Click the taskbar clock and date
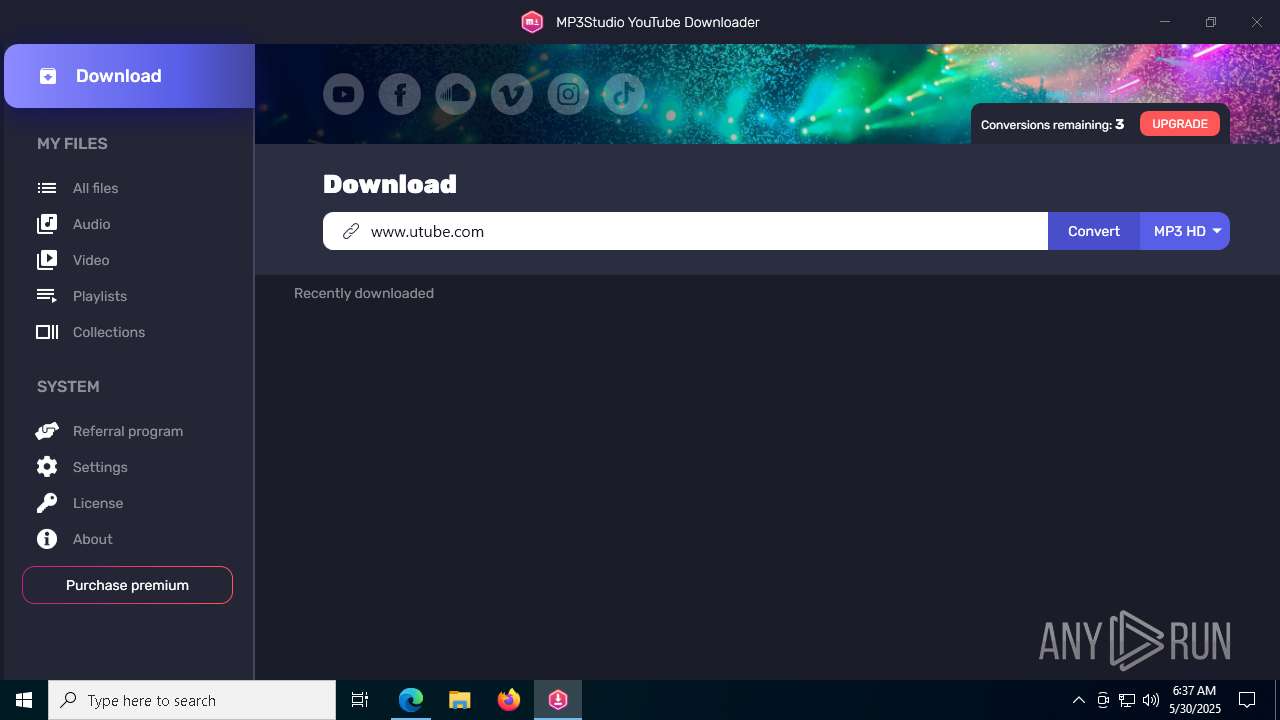Image resolution: width=1280 pixels, height=720 pixels. click(x=1194, y=700)
